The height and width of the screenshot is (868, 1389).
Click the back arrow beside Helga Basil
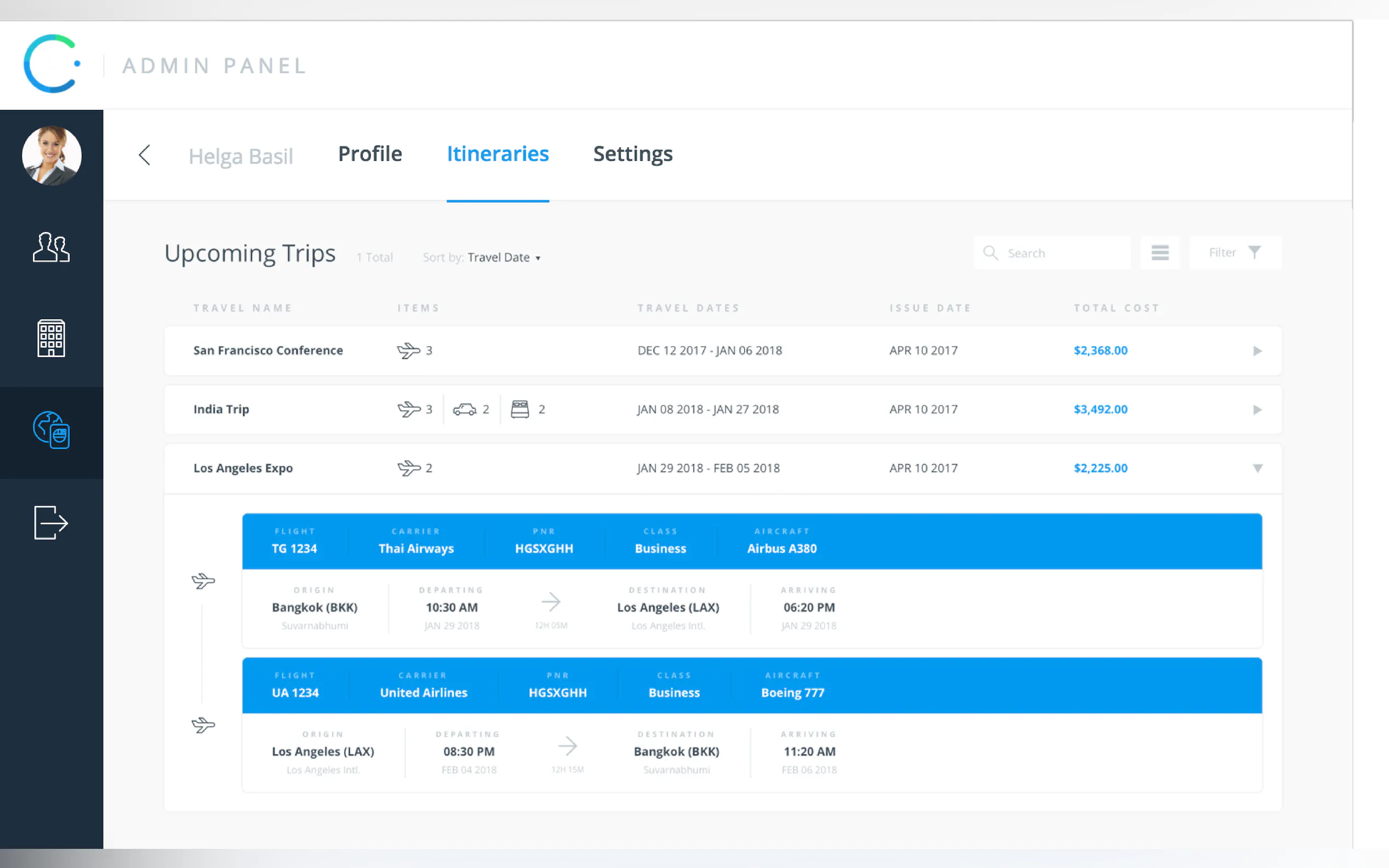145,155
